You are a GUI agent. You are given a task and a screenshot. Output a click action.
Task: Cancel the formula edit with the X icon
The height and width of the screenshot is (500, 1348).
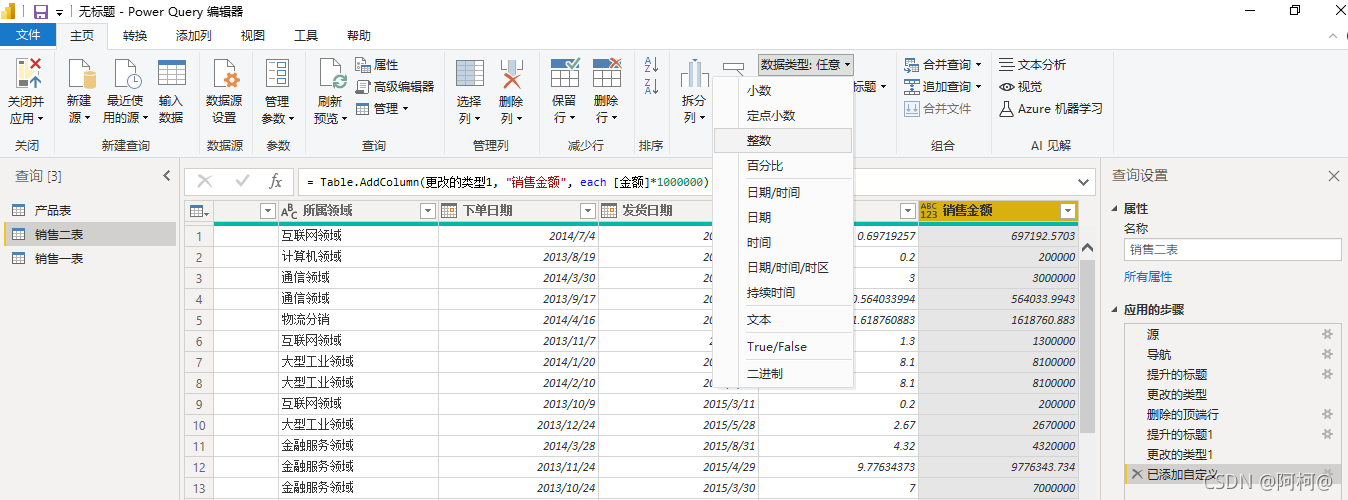pyautogui.click(x=205, y=181)
